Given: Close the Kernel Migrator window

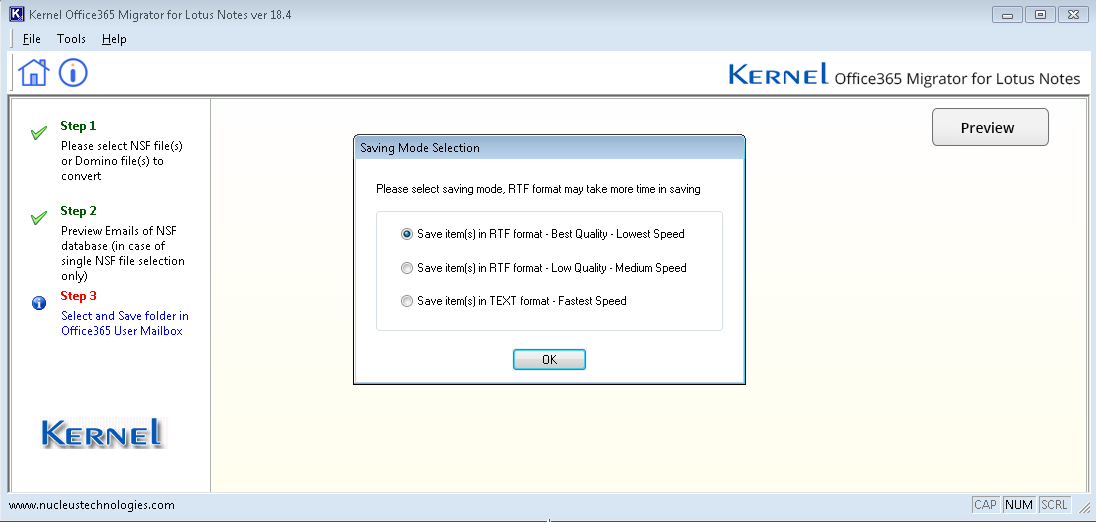Looking at the screenshot, I should tap(1073, 15).
